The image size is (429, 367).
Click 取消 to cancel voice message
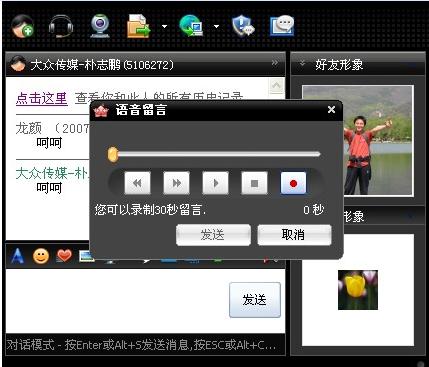[x=294, y=235]
